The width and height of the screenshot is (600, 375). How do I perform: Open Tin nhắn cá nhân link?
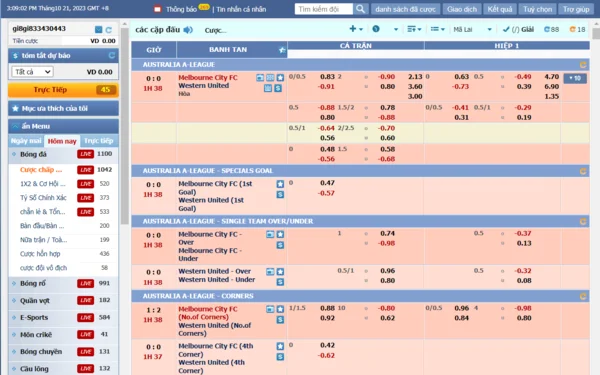click(241, 9)
